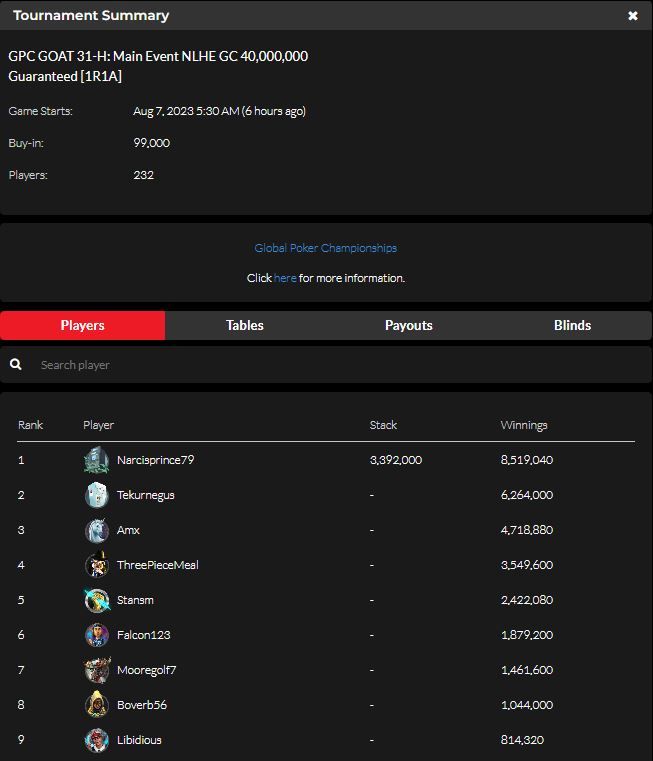
Task: Click the Stack column header
Action: (383, 425)
